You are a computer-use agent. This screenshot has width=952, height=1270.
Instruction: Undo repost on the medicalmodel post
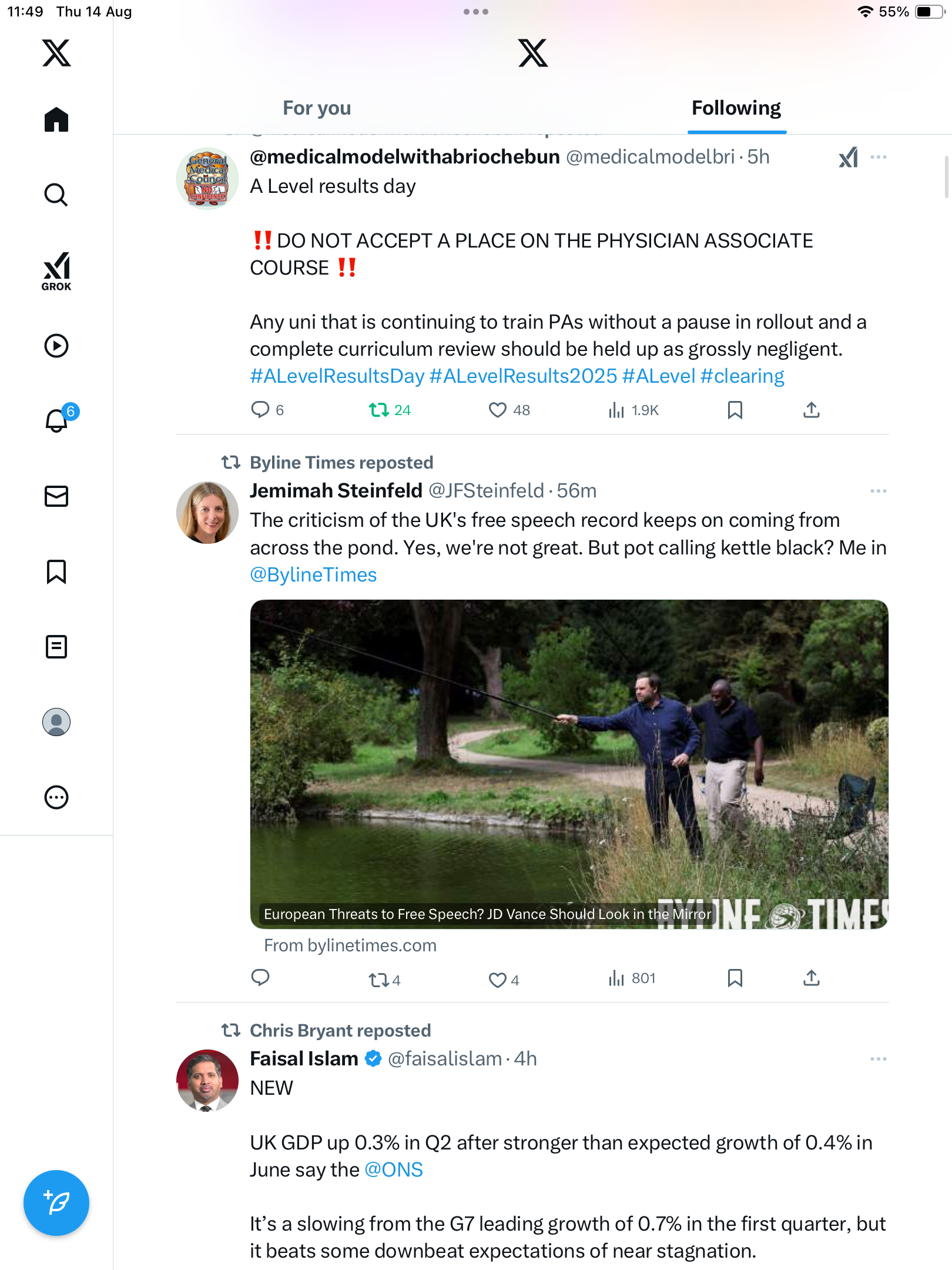click(x=379, y=410)
